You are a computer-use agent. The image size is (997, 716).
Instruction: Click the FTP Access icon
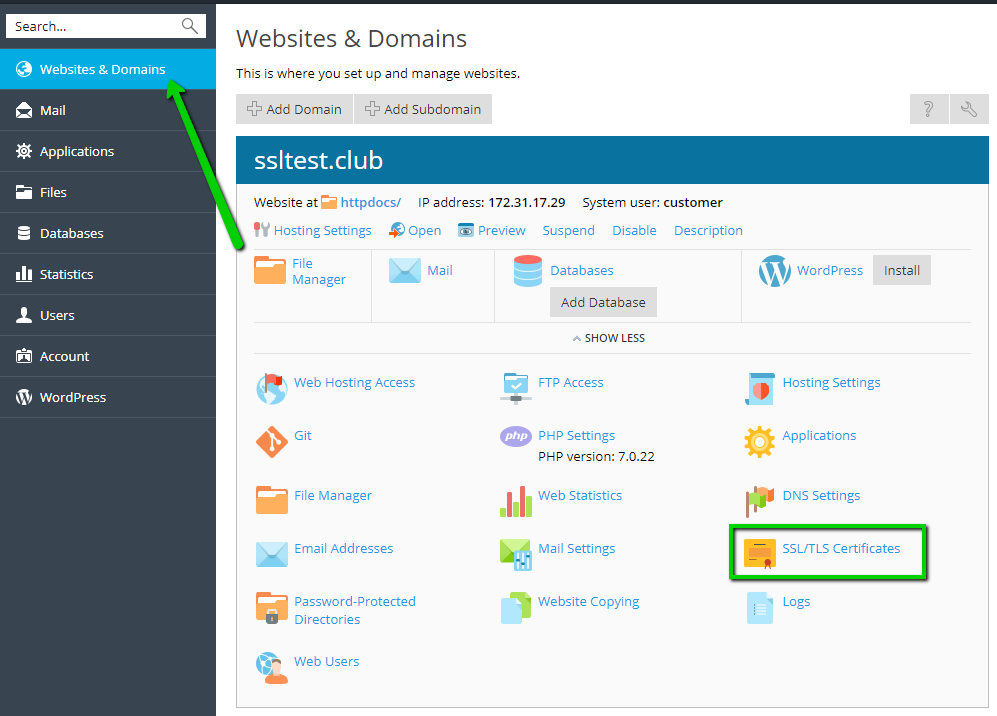515,386
